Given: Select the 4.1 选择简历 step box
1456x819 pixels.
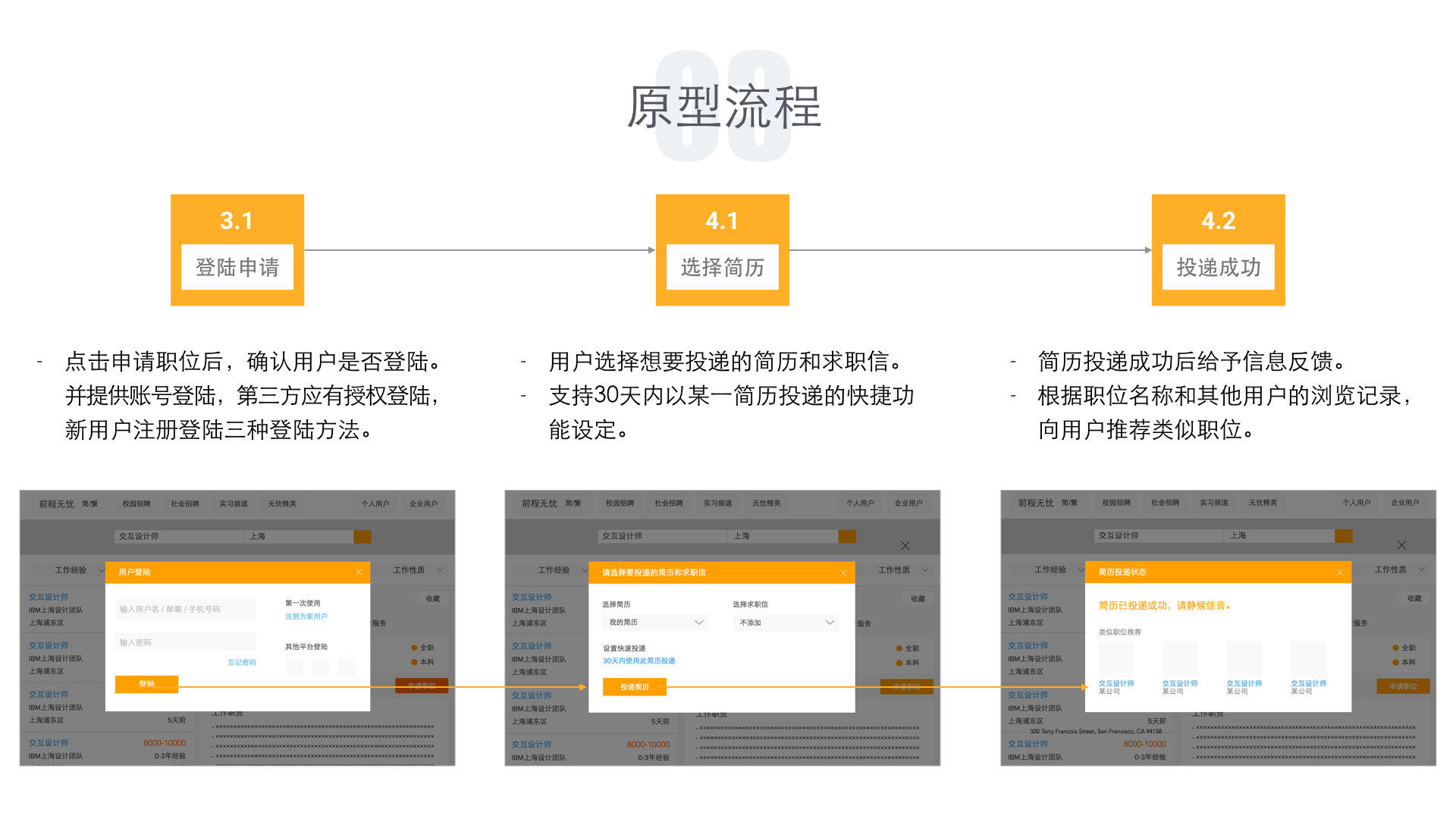Looking at the screenshot, I should click(723, 250).
